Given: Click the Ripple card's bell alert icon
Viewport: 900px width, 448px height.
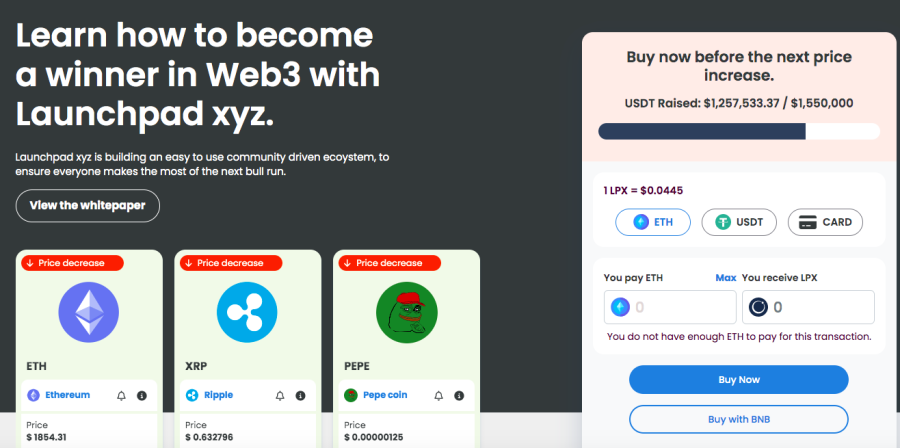Looking at the screenshot, I should coord(280,396).
